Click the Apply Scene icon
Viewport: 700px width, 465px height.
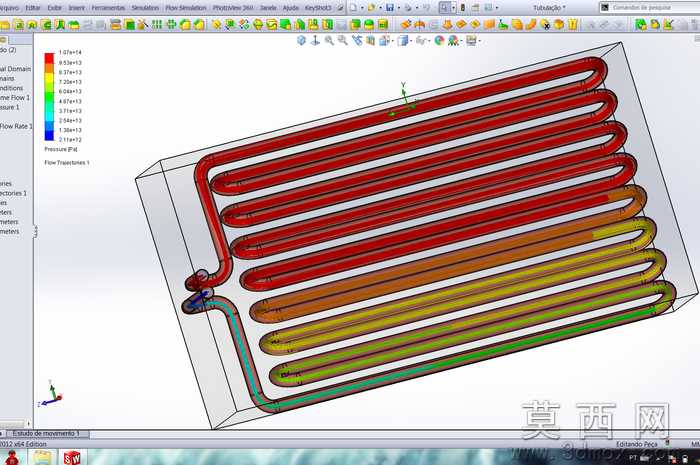453,41
